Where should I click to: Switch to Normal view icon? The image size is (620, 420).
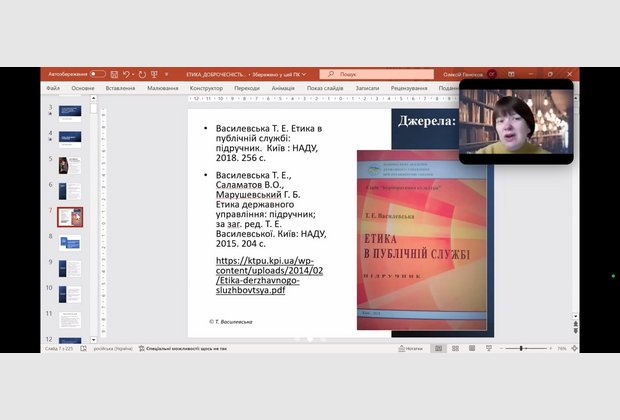click(439, 348)
